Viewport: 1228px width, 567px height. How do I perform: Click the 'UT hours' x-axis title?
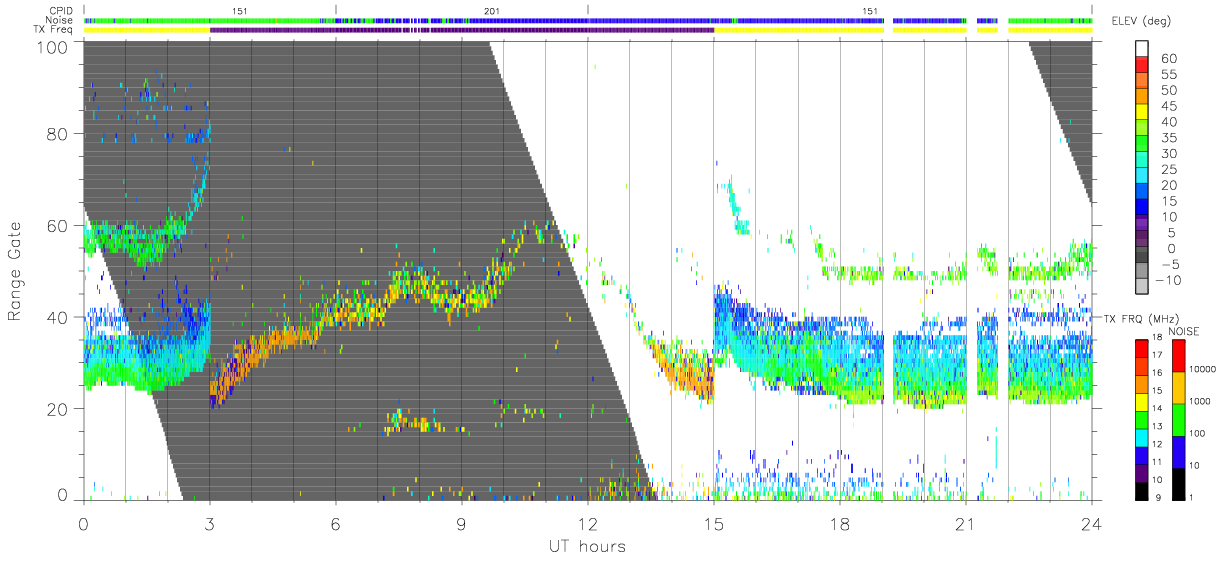(587, 547)
